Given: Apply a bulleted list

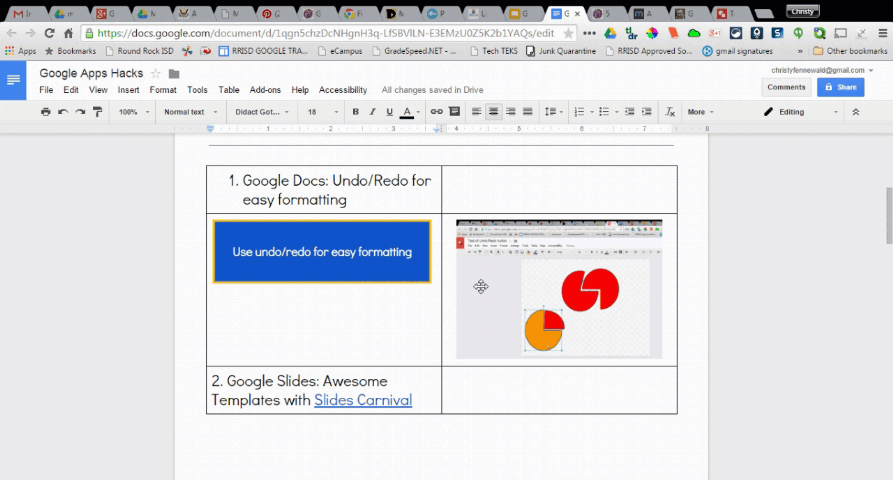Looking at the screenshot, I should (x=604, y=112).
